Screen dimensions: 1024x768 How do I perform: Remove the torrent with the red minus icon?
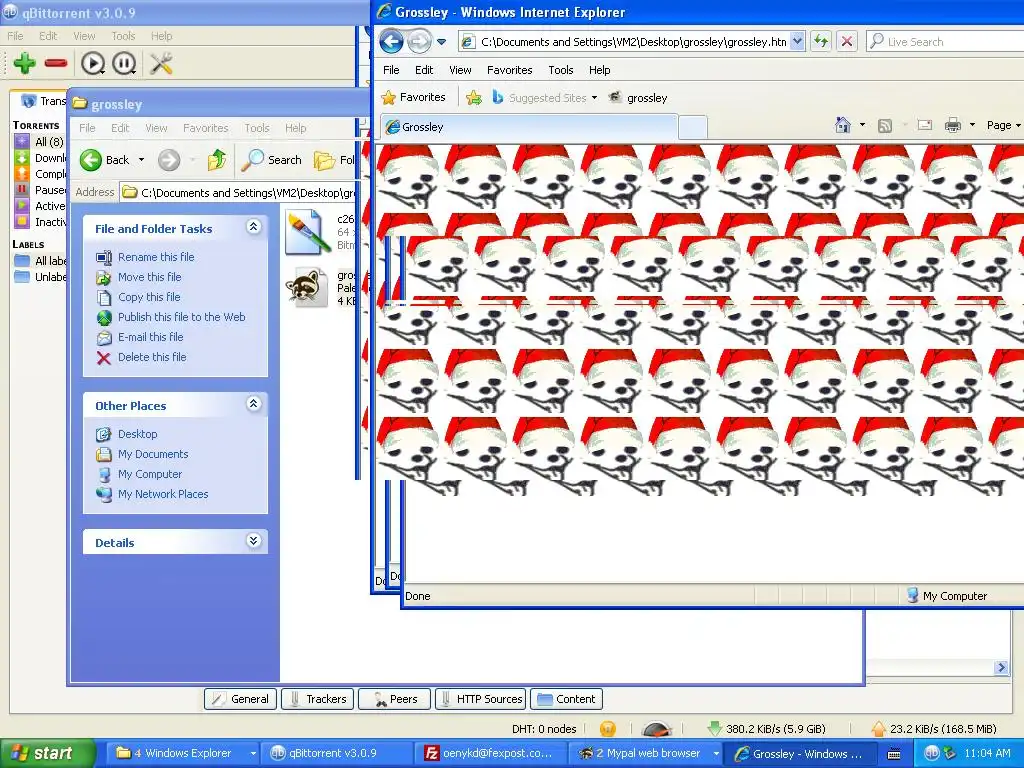tap(56, 63)
